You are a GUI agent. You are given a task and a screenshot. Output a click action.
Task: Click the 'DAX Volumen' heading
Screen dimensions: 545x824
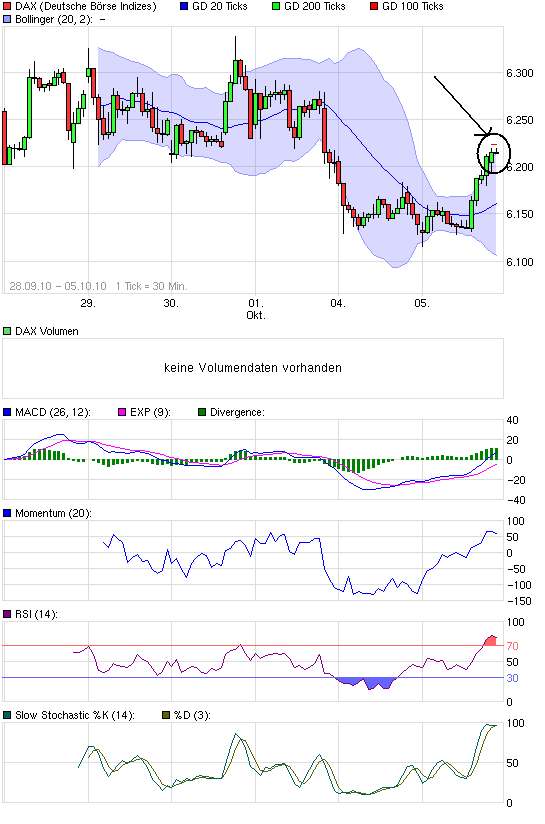(x=47, y=332)
